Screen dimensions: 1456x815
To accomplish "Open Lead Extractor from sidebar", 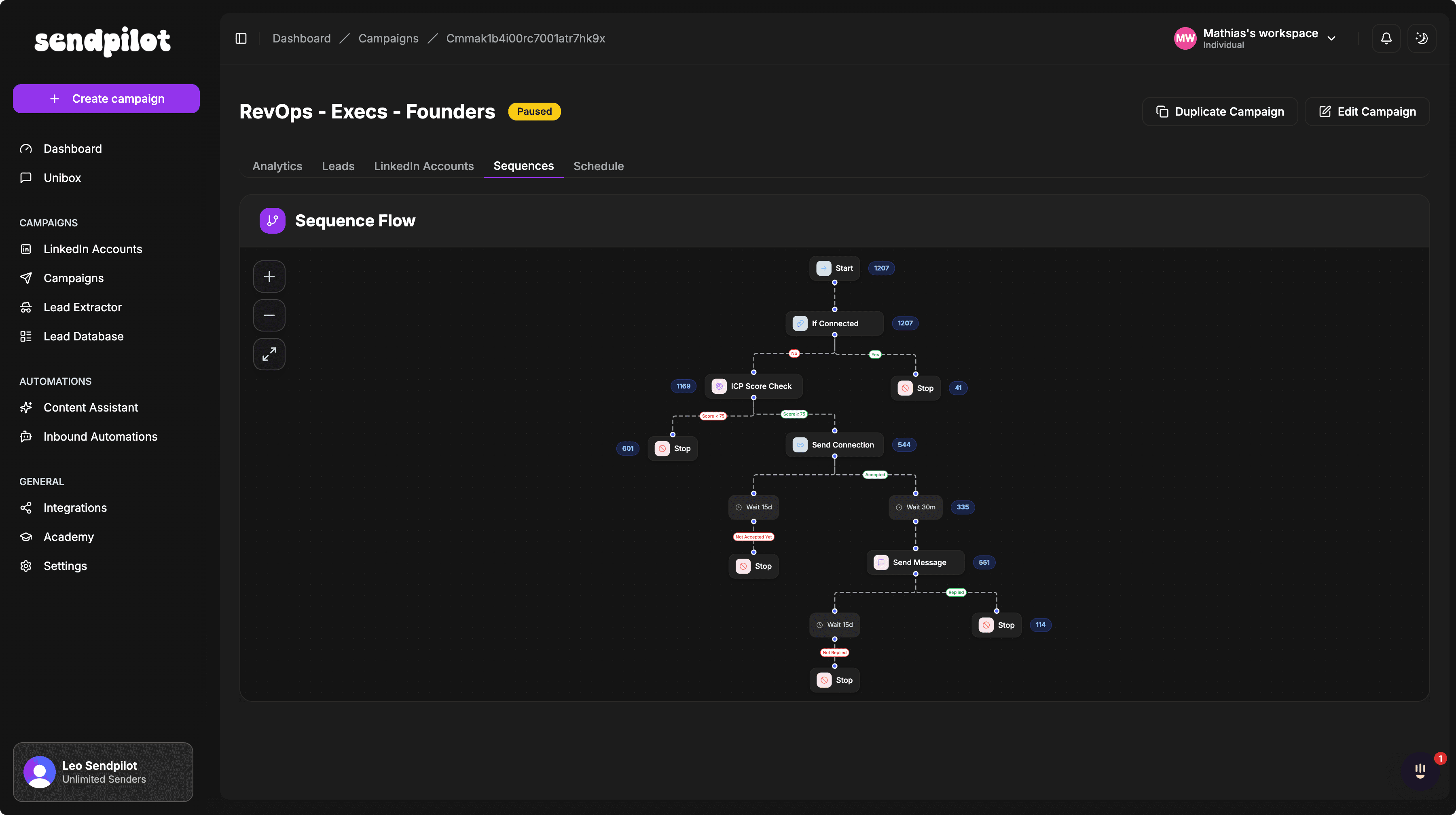I will (83, 307).
